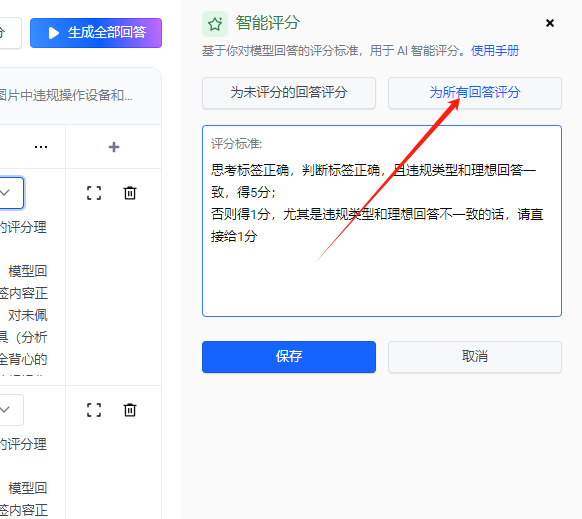Delete the second row with trash icon
The width and height of the screenshot is (582, 519).
click(x=130, y=410)
